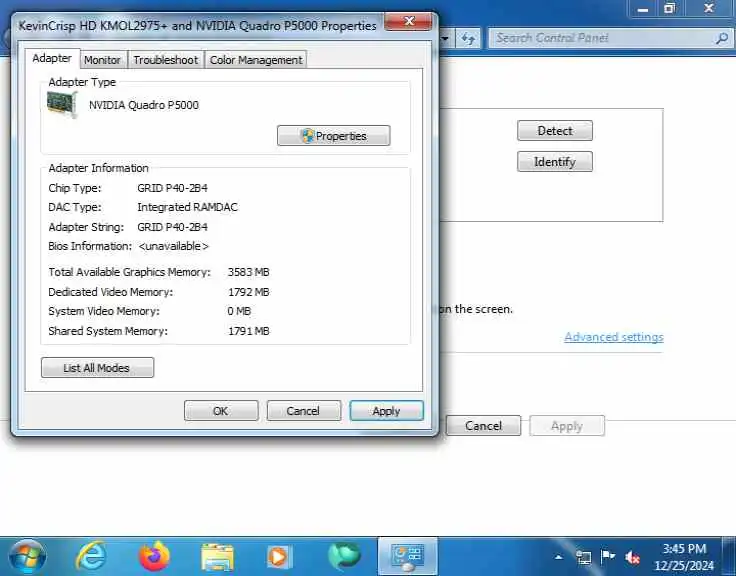Click the Adapter String value GRID P40-2B4

[x=172, y=227]
